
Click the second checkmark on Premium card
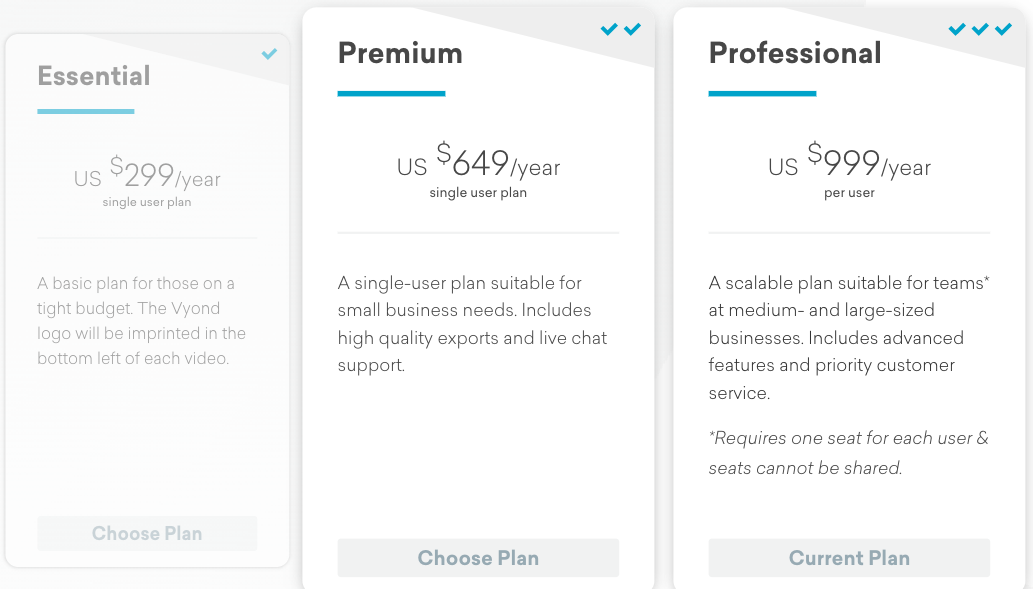[632, 29]
